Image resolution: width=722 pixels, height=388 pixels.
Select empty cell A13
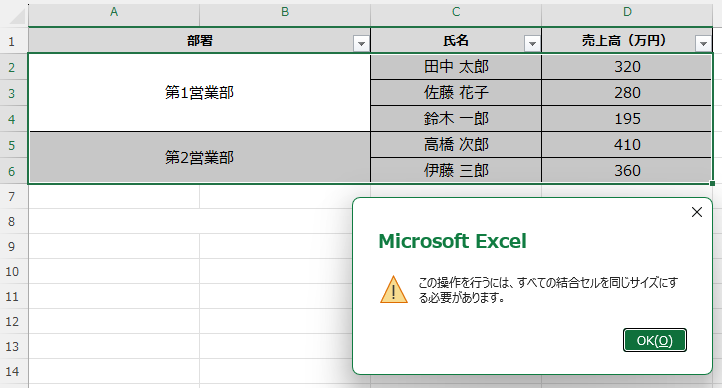(114, 346)
